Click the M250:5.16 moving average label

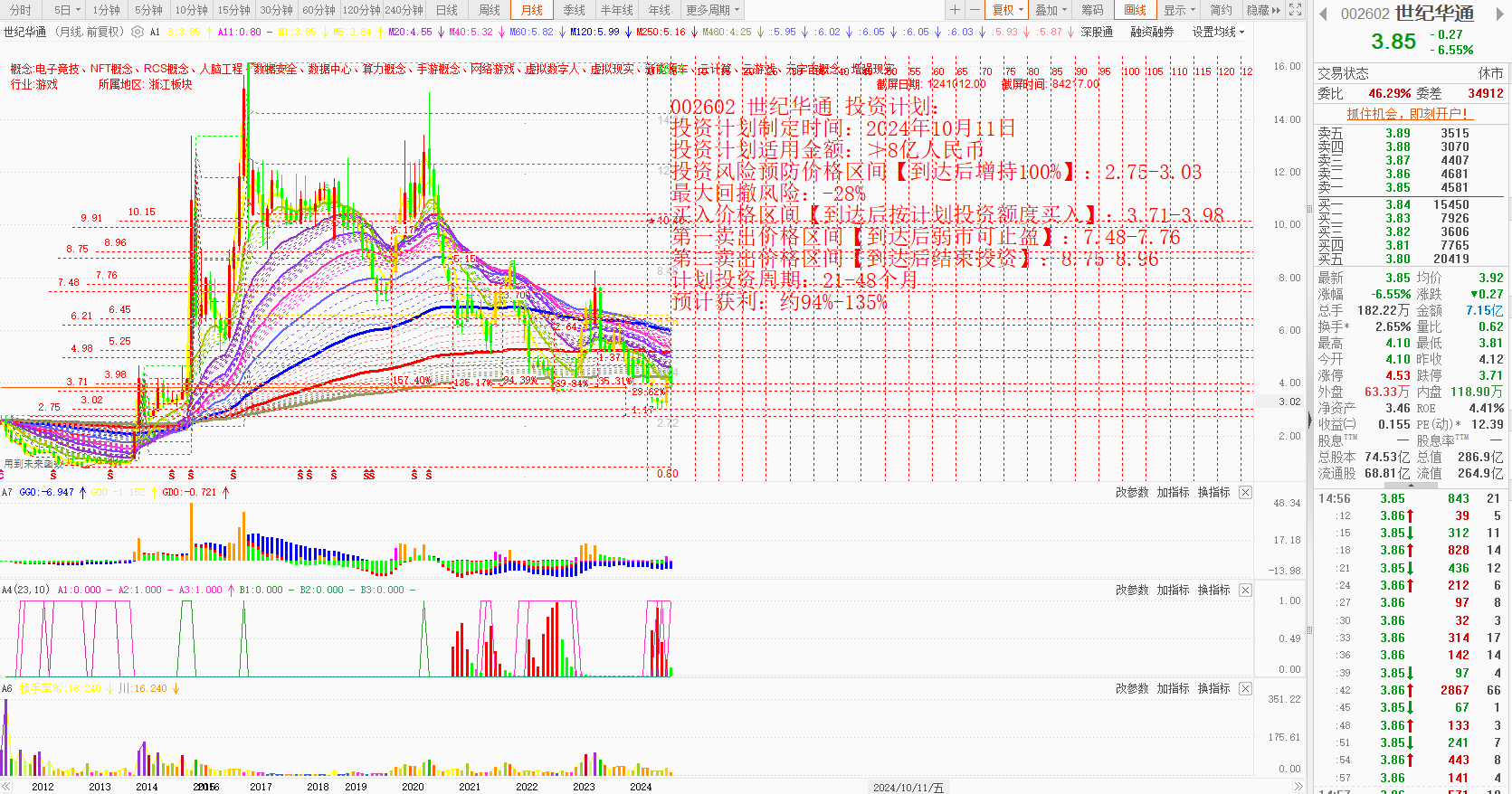point(661,32)
